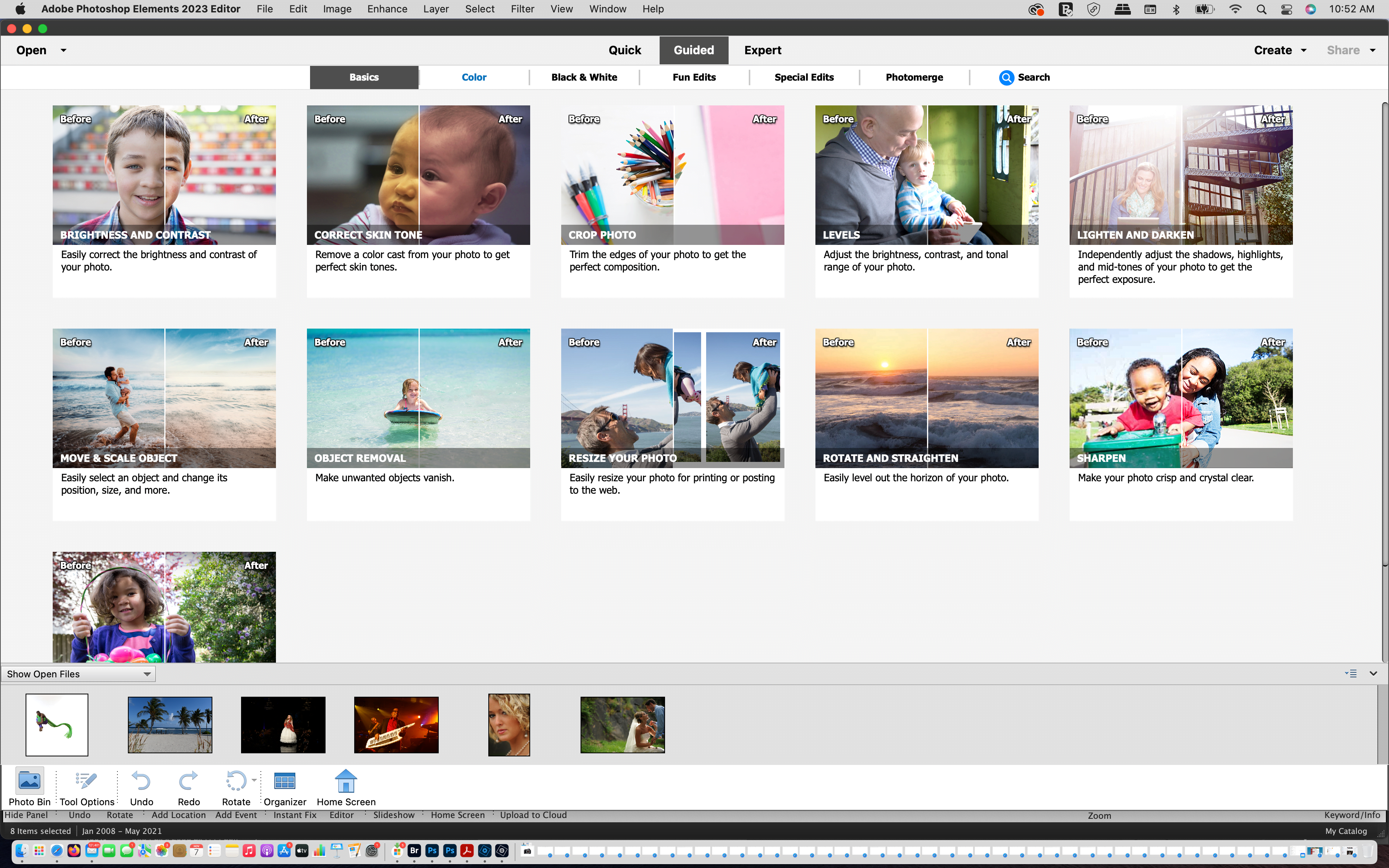
Task: Click the Redo arrow icon
Action: coord(188,781)
